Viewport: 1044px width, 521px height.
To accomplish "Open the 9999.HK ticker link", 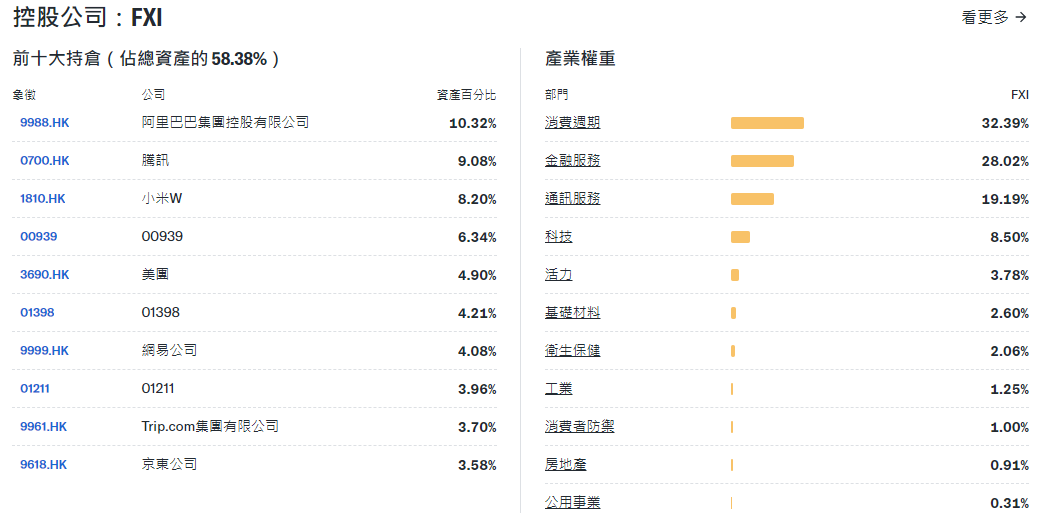I will point(45,351).
